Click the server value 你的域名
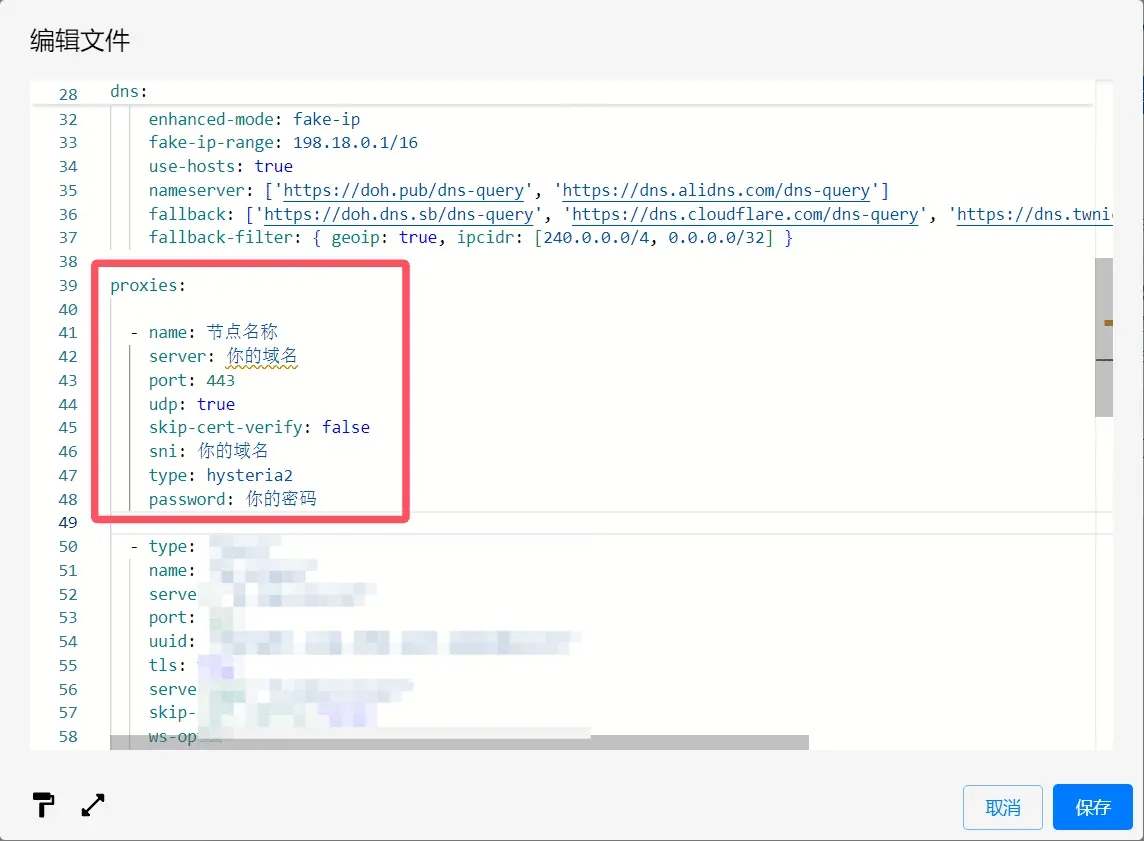This screenshot has width=1144, height=841. (x=262, y=356)
